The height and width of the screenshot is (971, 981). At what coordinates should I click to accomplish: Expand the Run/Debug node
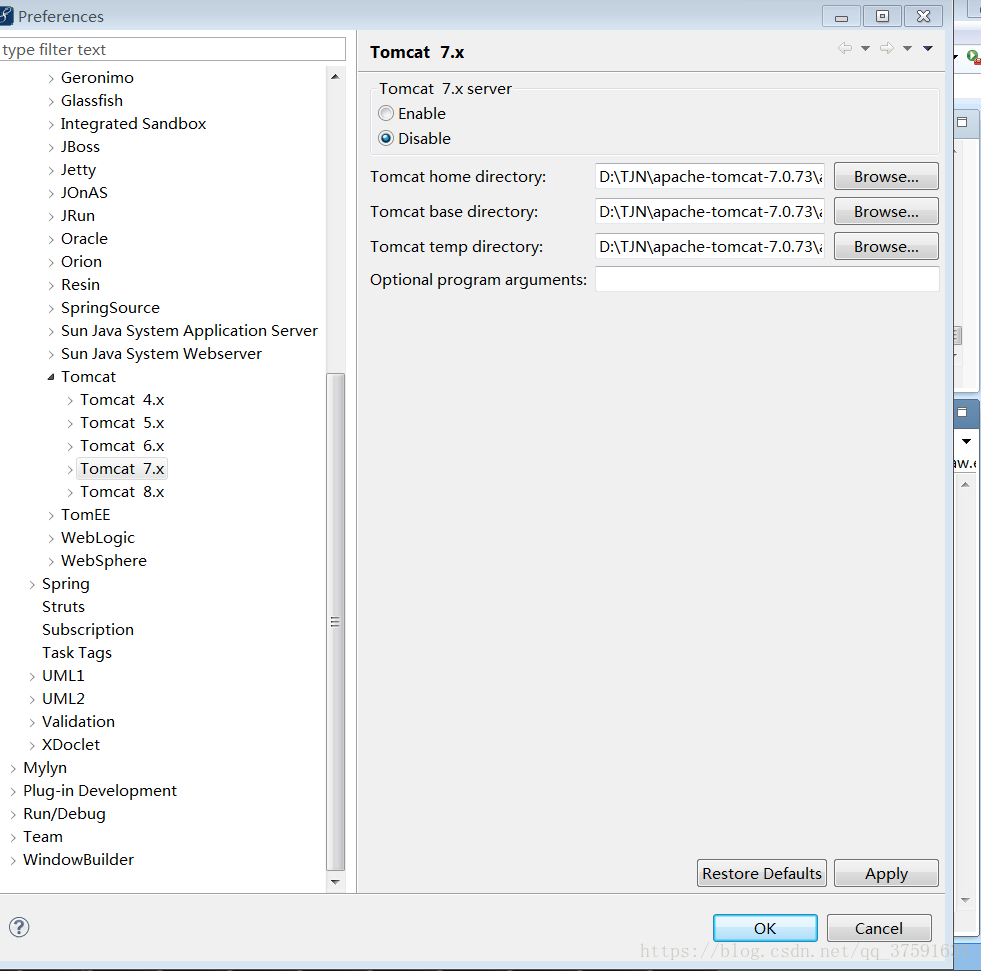[x=14, y=815]
